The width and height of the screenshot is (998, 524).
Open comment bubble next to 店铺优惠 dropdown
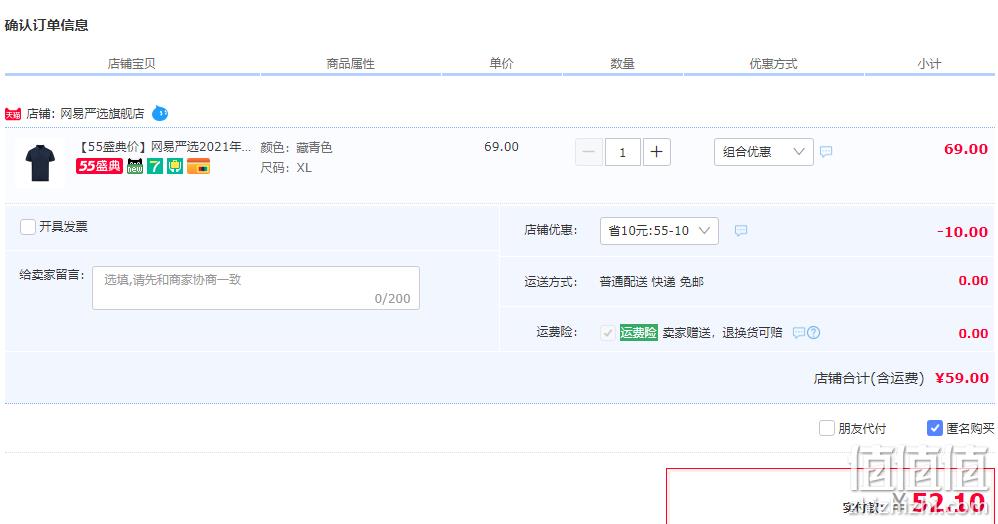(x=741, y=230)
